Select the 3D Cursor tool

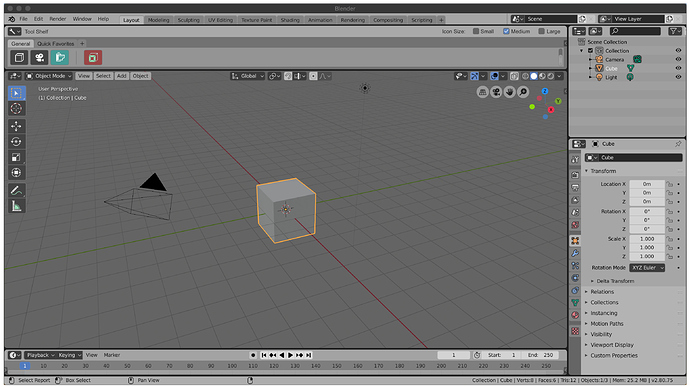tap(16, 109)
